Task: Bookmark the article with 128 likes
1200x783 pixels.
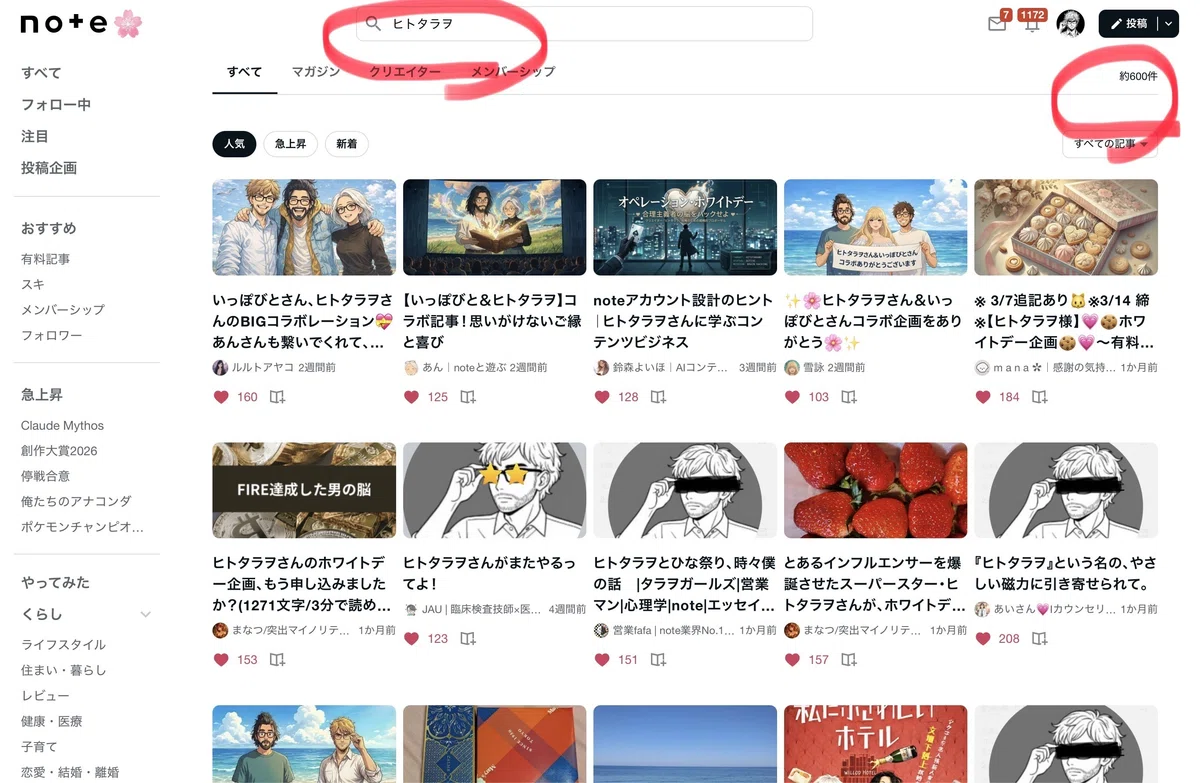Action: 658,397
